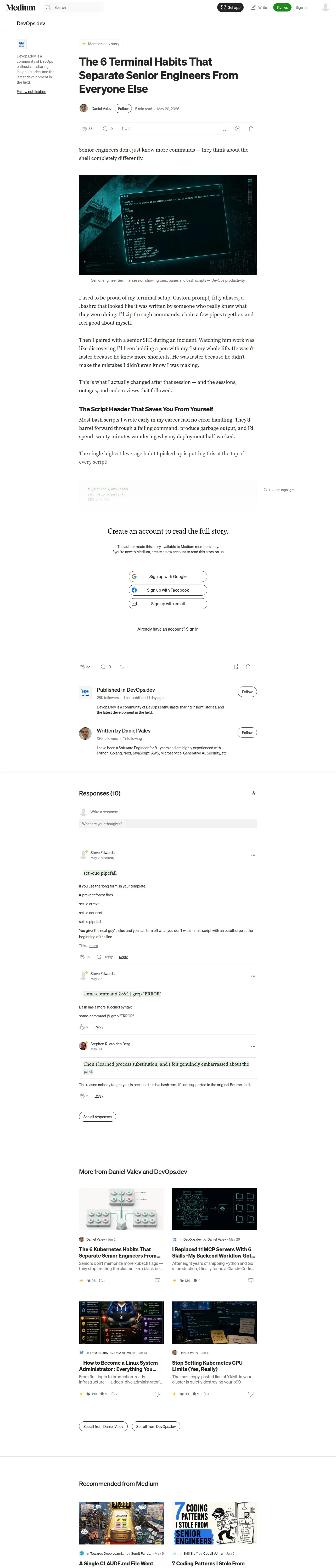Open the three-dot menu on Steve Edwards' first response
The height and width of the screenshot is (1568, 336).
[x=253, y=855]
